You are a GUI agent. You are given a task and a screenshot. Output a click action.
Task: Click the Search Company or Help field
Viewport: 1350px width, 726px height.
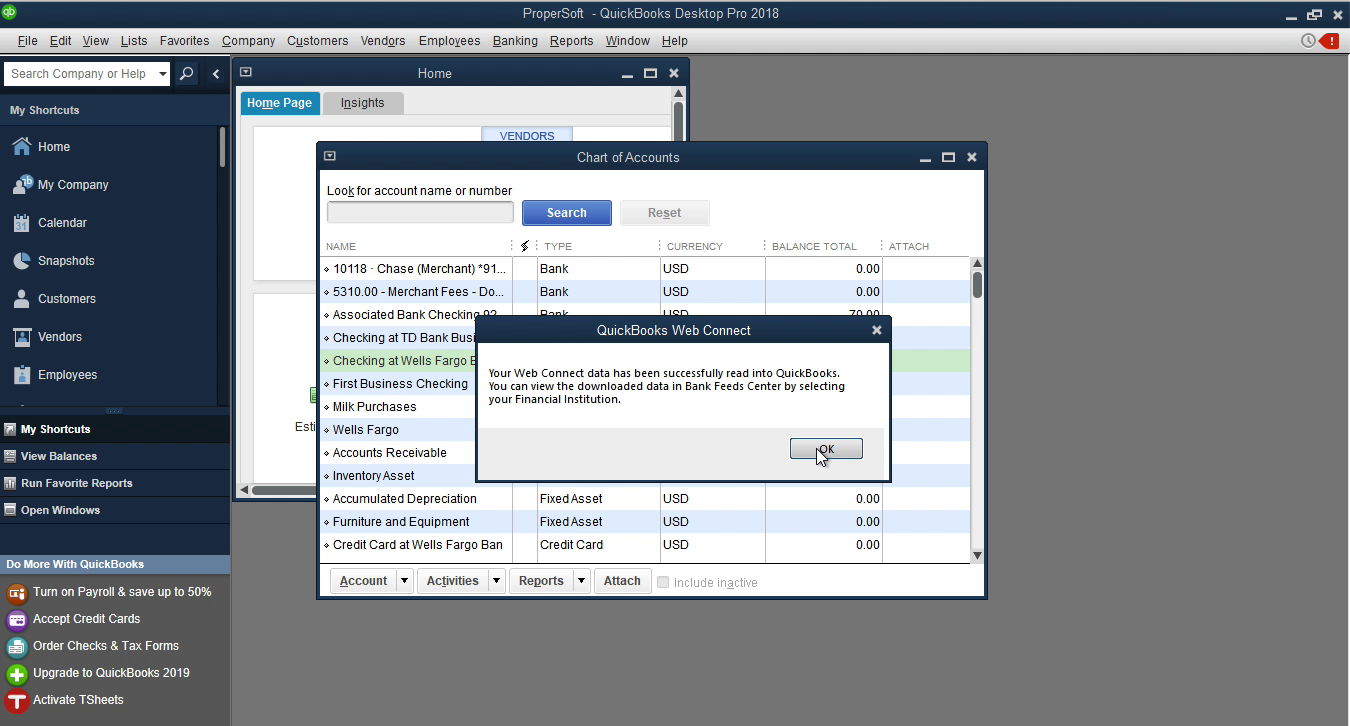tap(80, 73)
